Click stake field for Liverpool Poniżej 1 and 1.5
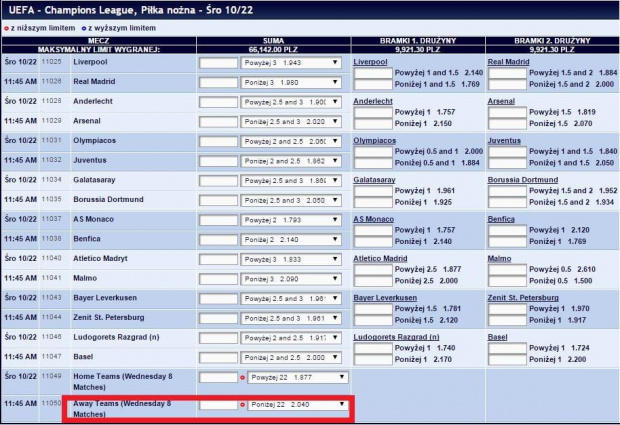 pyautogui.click(x=373, y=84)
